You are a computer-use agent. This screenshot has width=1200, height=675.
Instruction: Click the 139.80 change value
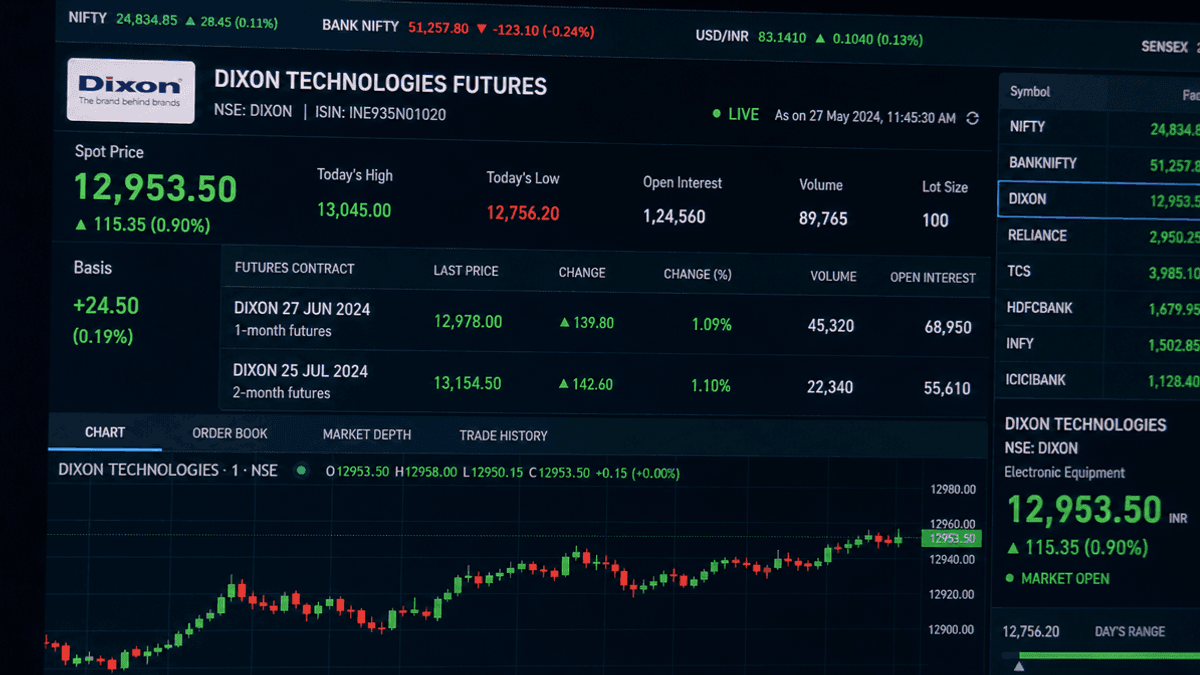click(586, 323)
